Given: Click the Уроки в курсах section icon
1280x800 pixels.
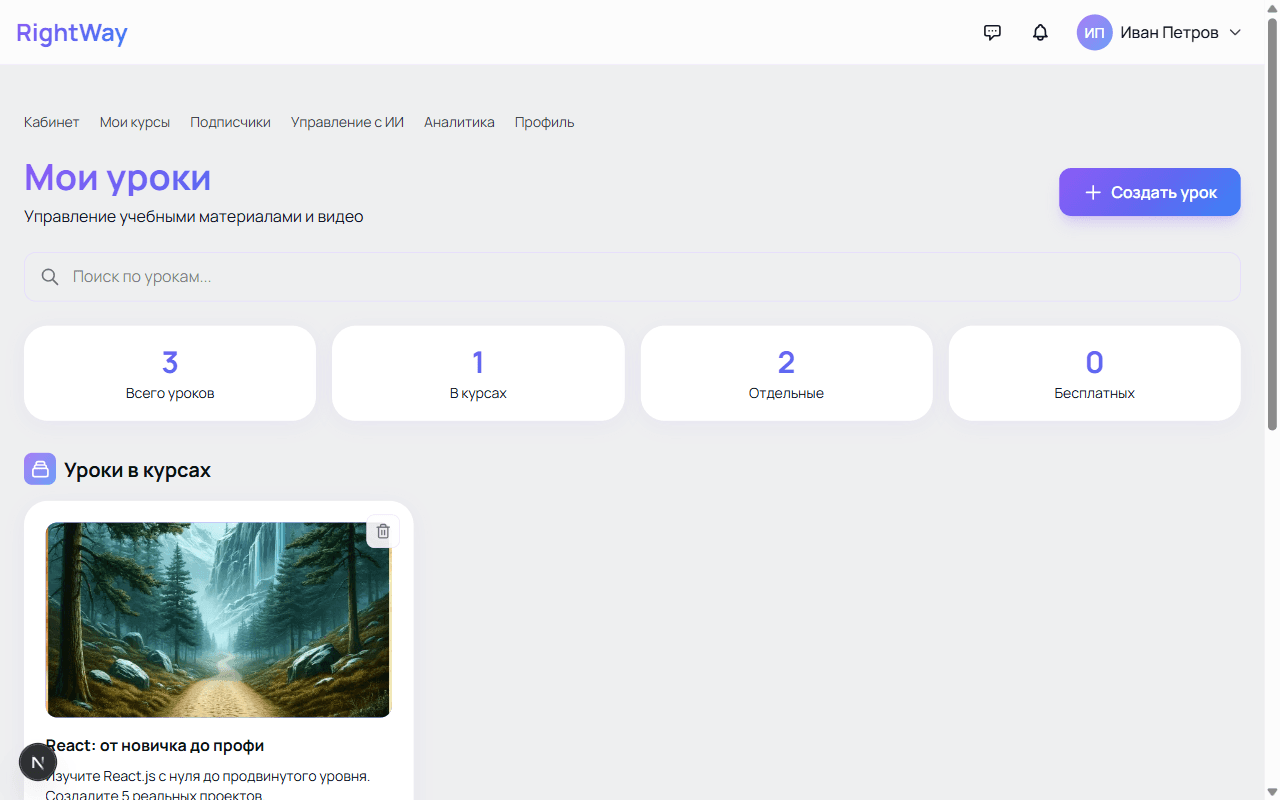Looking at the screenshot, I should click(x=40, y=469).
